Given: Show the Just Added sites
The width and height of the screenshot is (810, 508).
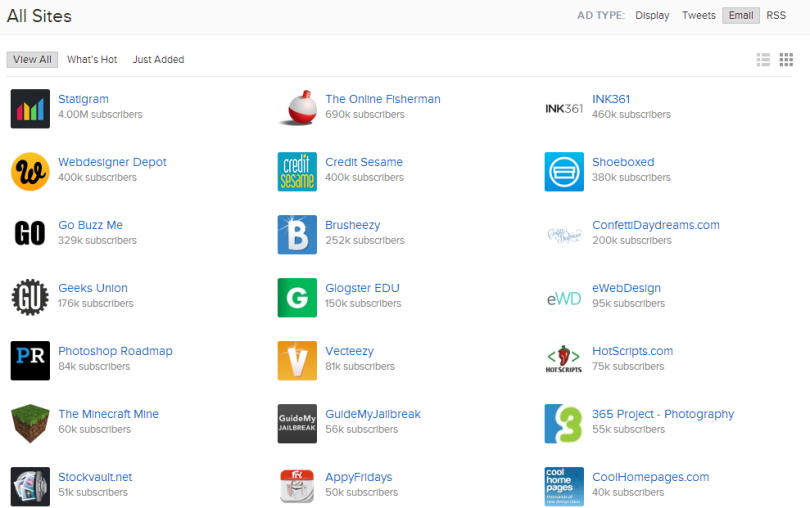Looking at the screenshot, I should (158, 60).
